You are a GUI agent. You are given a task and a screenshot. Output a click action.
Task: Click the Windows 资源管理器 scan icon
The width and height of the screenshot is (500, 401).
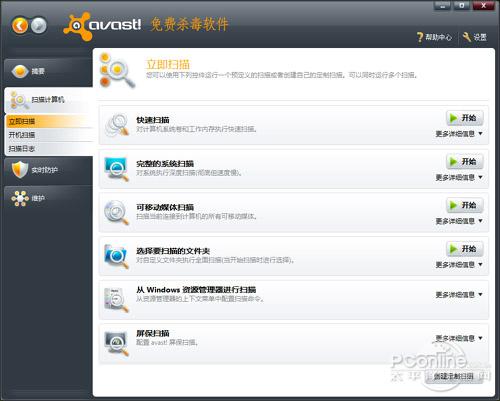(x=116, y=300)
